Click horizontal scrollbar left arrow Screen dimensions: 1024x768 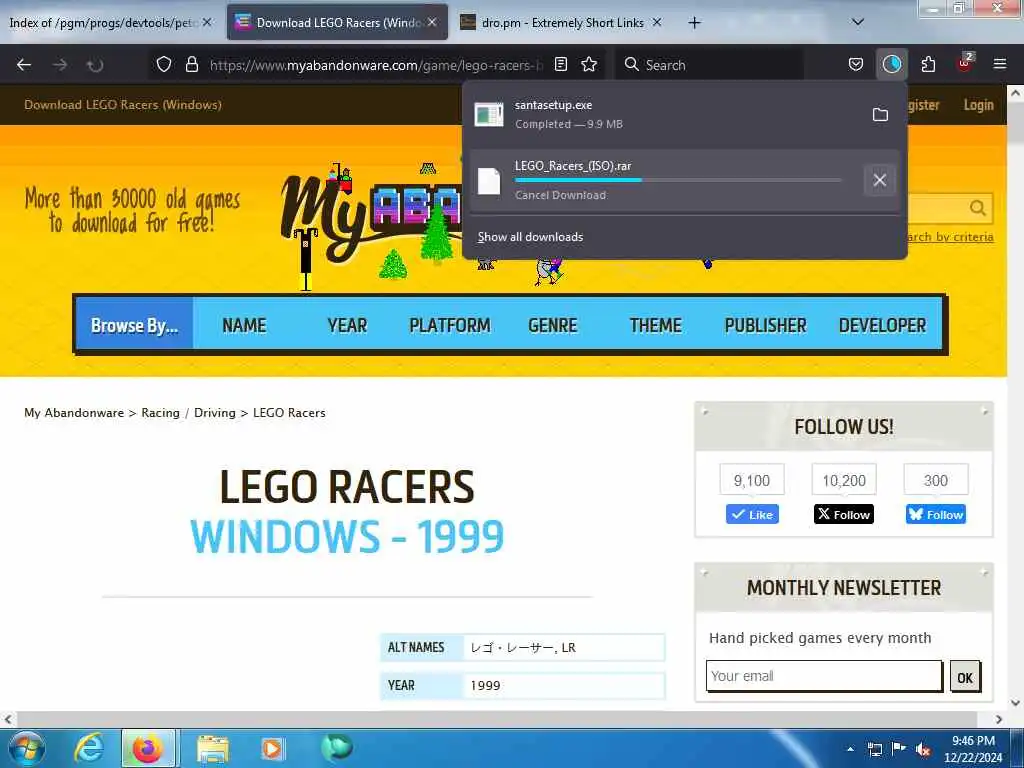click(8, 719)
